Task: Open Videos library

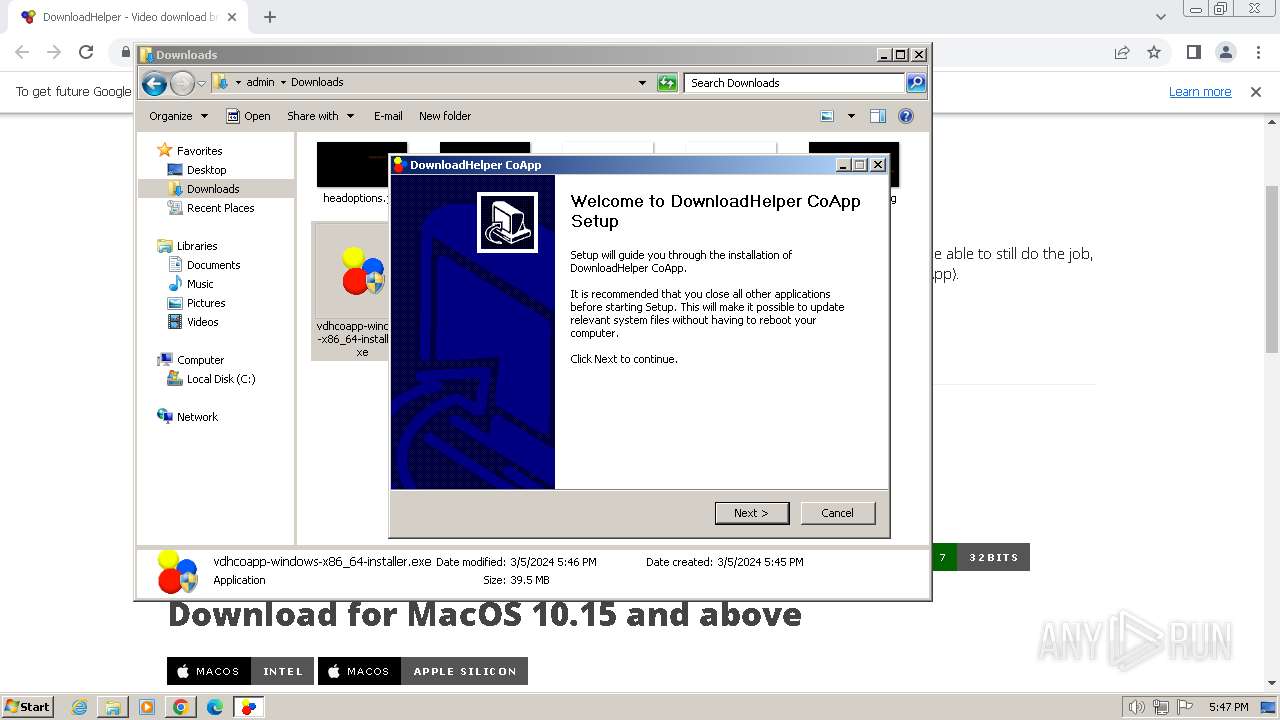Action: (x=202, y=322)
